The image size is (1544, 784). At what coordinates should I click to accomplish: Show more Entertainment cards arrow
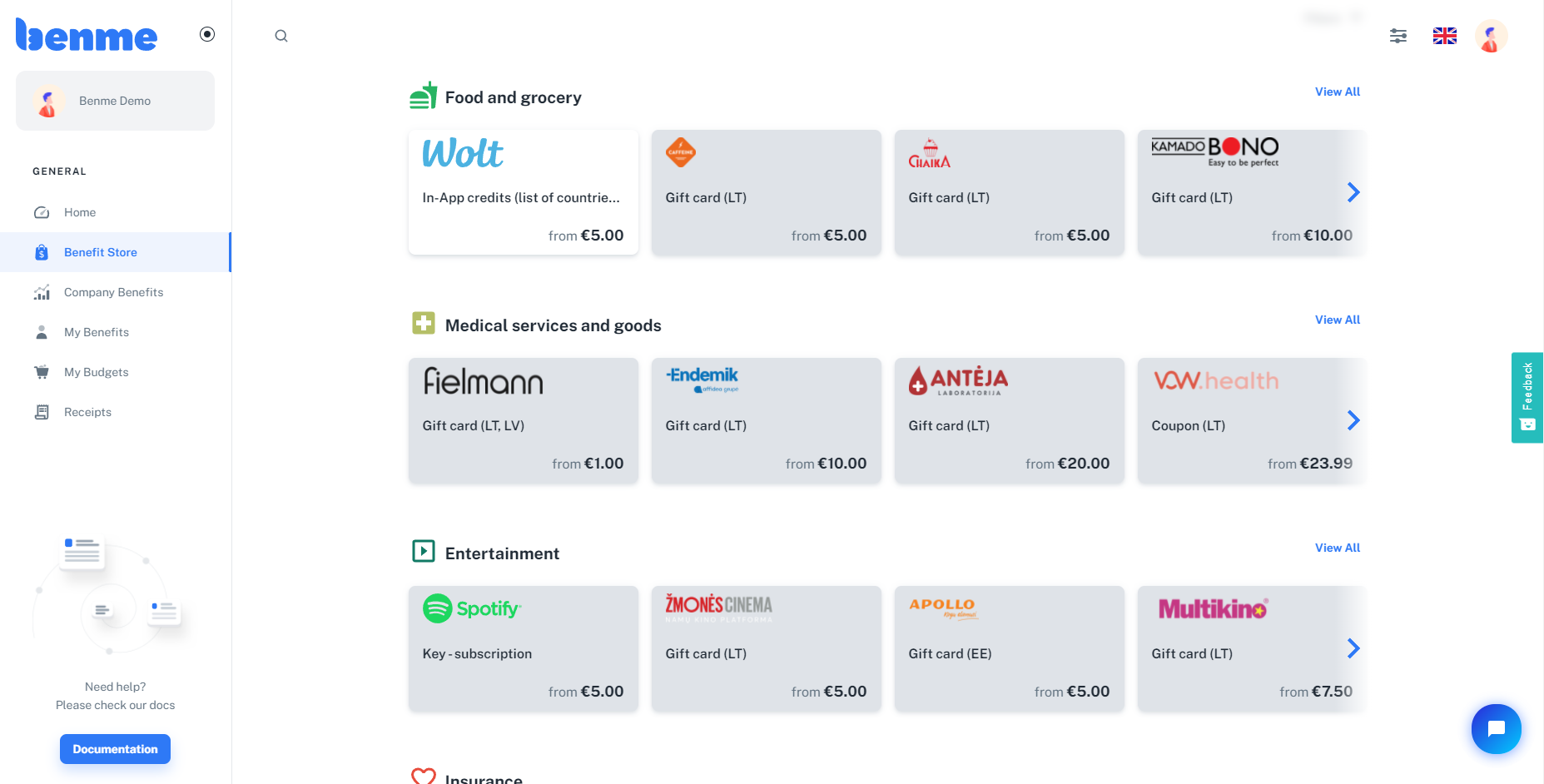coord(1353,648)
